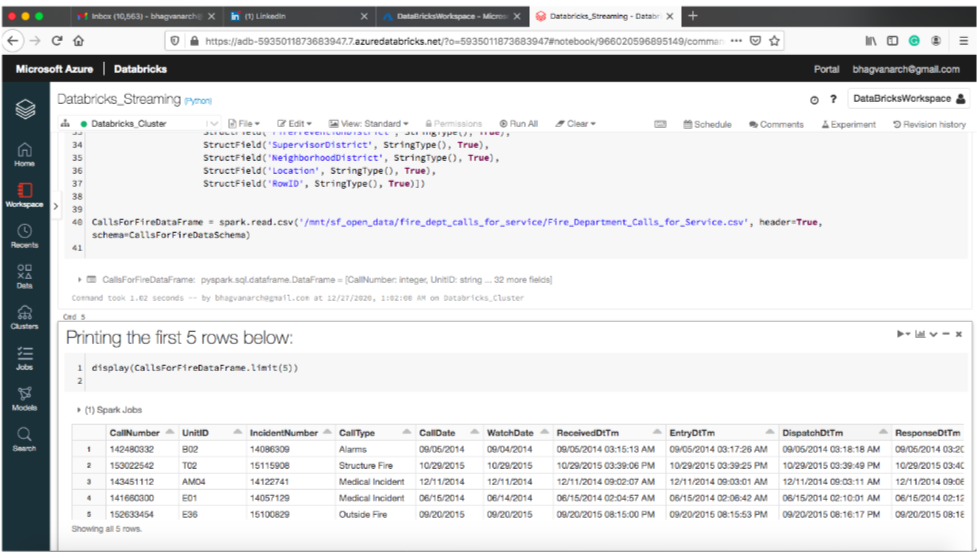Screen dimensions: 977x558
Task: Click the Permissions button
Action: (x=454, y=123)
